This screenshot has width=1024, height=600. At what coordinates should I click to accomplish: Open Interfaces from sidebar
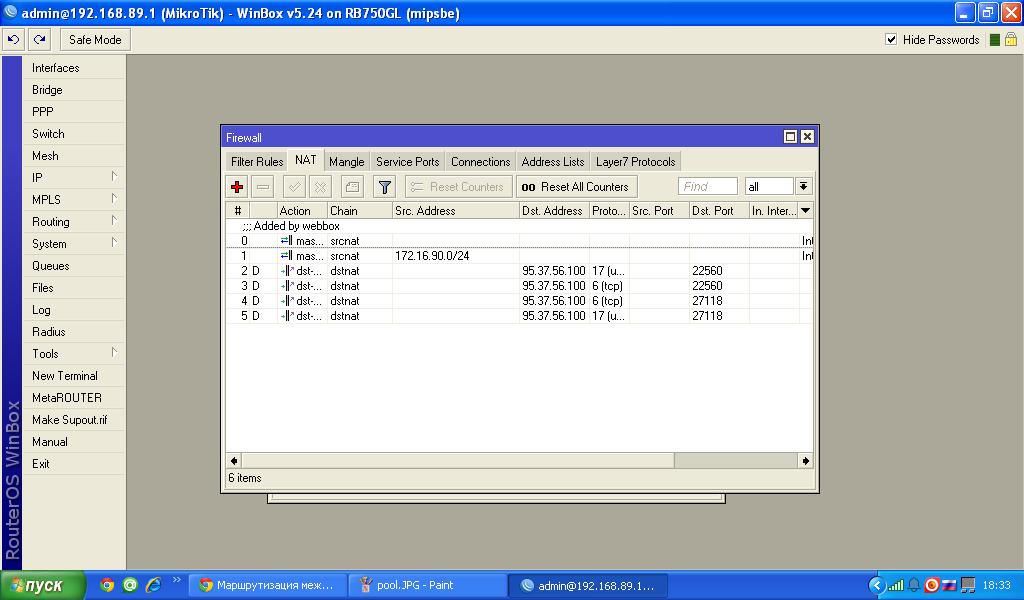pos(74,68)
